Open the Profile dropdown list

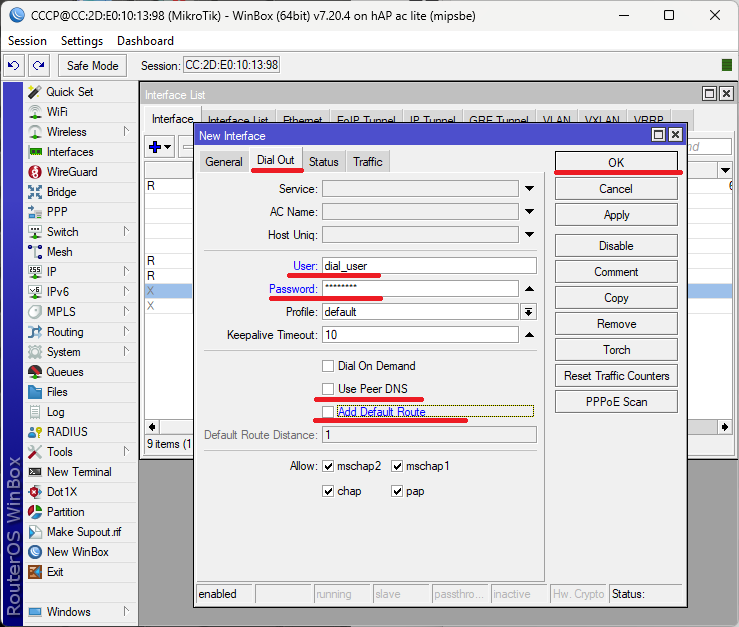coord(528,312)
